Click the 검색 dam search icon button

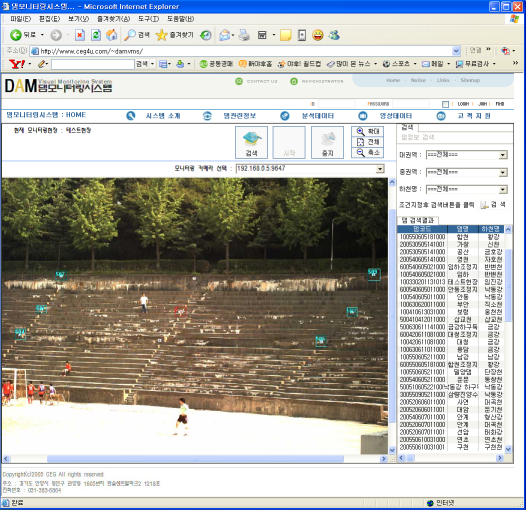[251, 142]
